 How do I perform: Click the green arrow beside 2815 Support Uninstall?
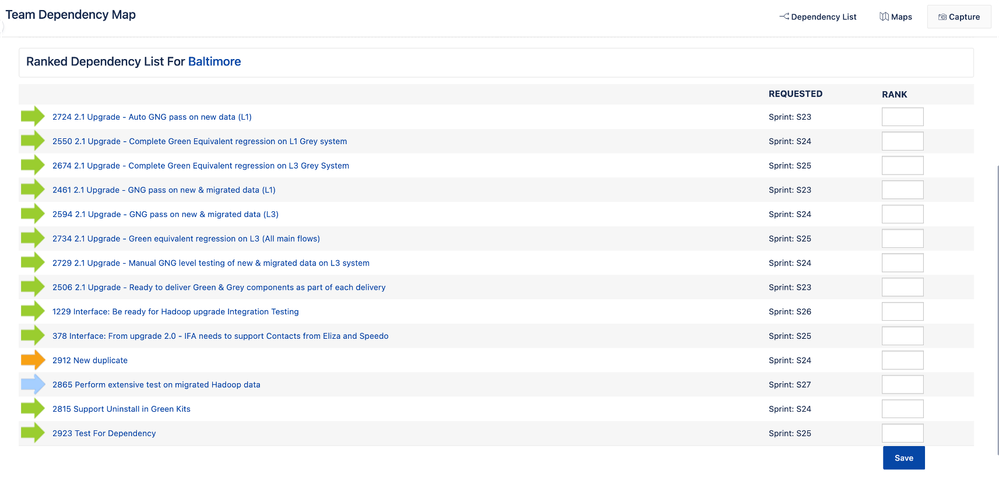click(x=32, y=408)
